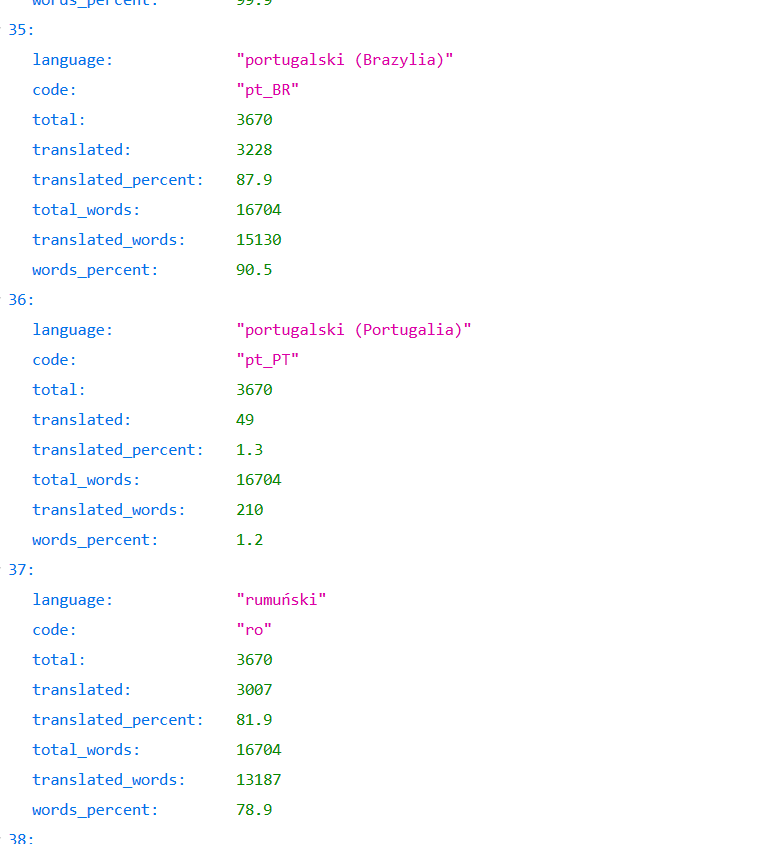Click the "pt_PT" code value
The height and width of the screenshot is (844, 776).
[x=267, y=360]
